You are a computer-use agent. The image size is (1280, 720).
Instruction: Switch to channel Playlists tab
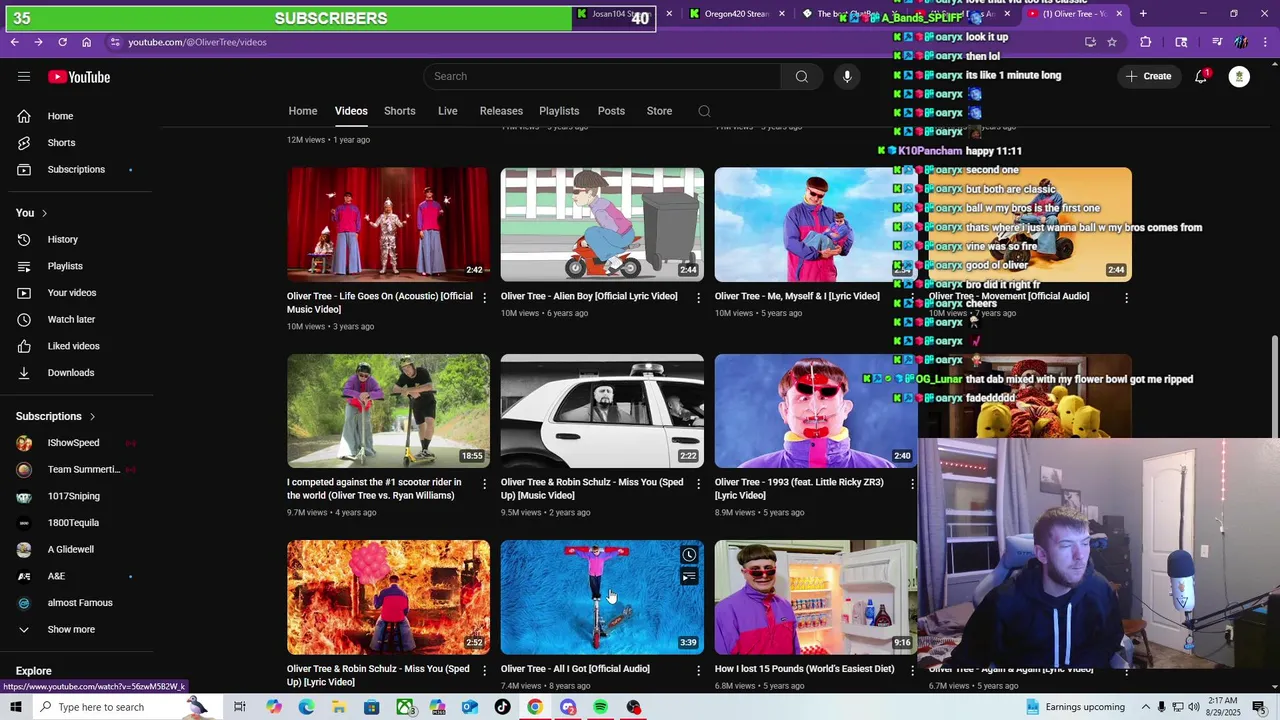(x=559, y=111)
